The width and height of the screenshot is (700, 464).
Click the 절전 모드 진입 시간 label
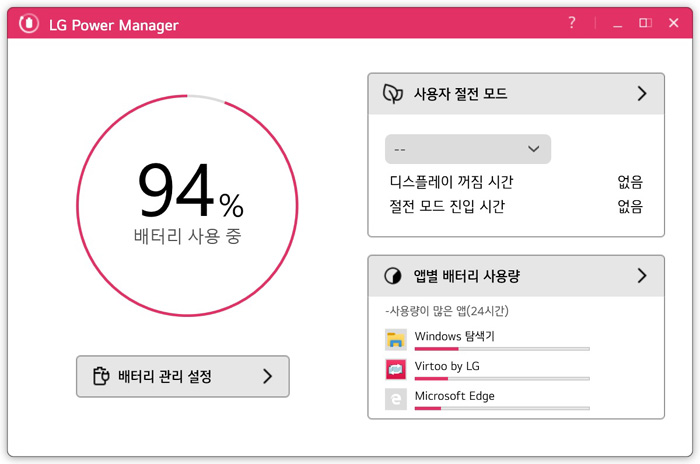[x=447, y=206]
